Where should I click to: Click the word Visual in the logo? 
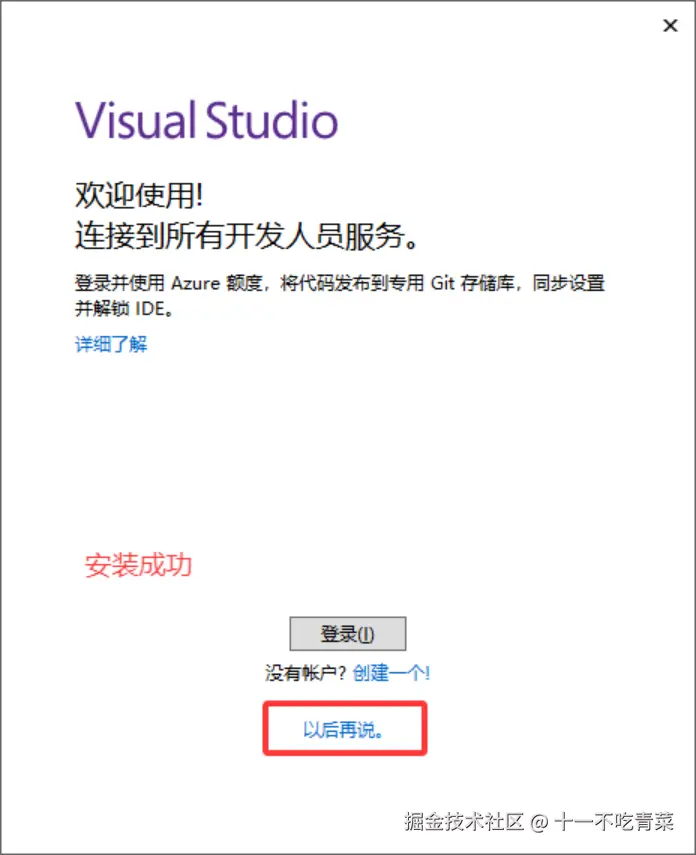[136, 119]
